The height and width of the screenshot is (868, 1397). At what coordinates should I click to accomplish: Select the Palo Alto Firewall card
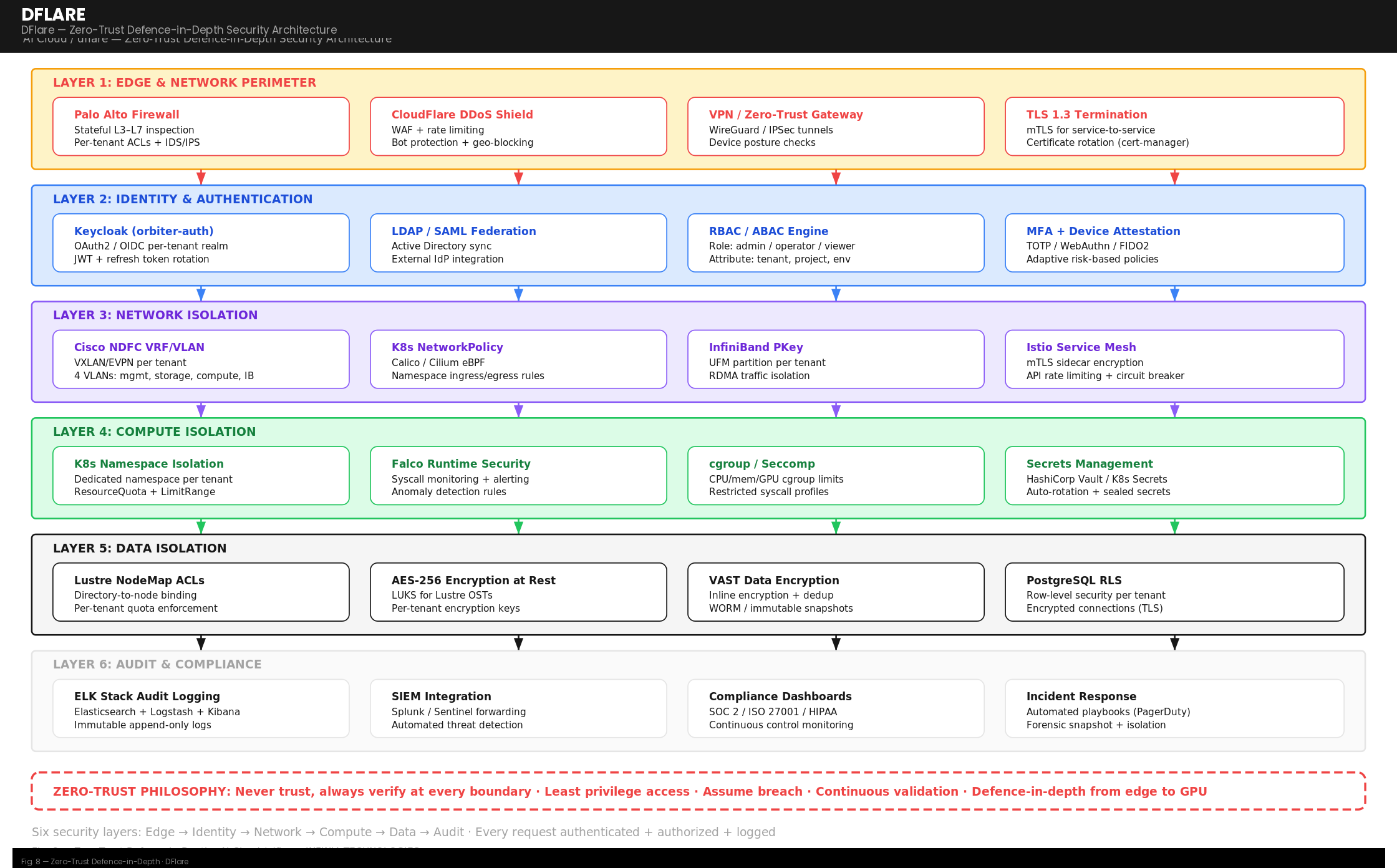[x=201, y=126]
